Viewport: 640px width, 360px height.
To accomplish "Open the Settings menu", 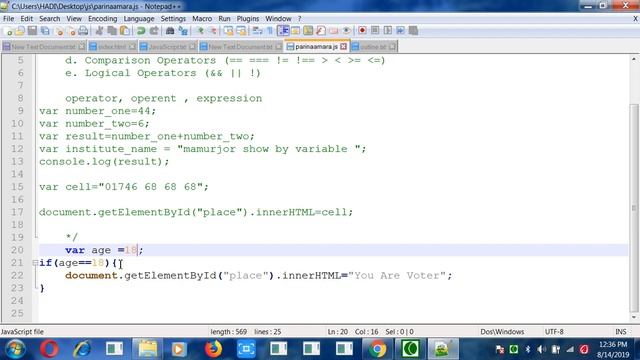I will pos(173,19).
